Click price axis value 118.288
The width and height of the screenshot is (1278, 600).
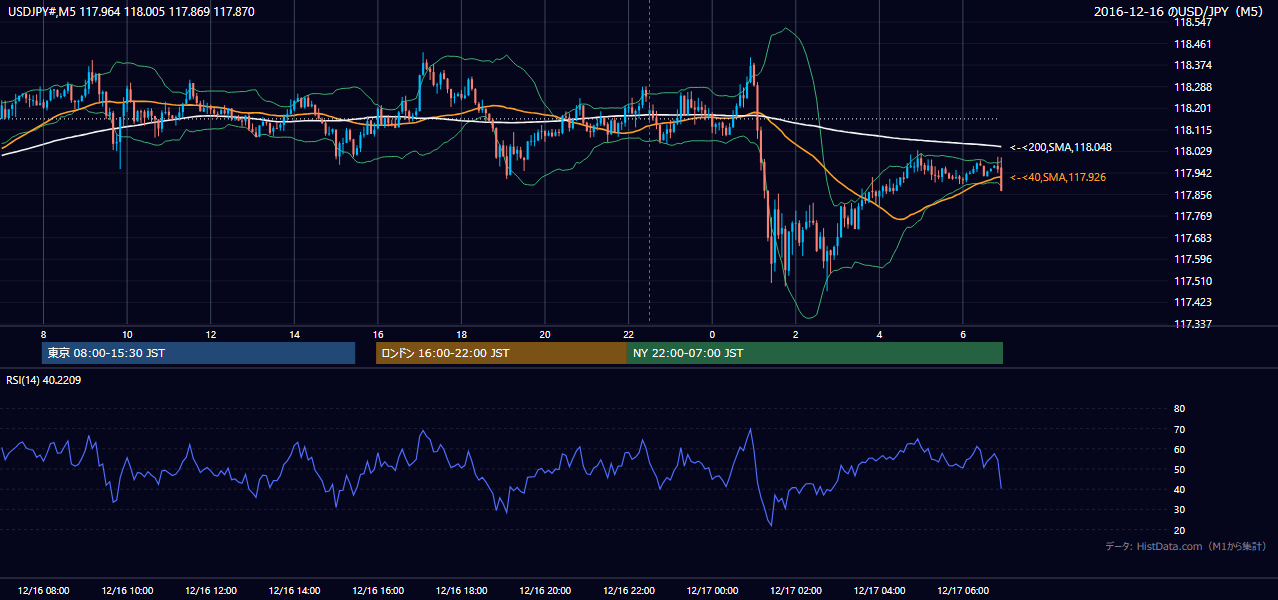[1193, 87]
